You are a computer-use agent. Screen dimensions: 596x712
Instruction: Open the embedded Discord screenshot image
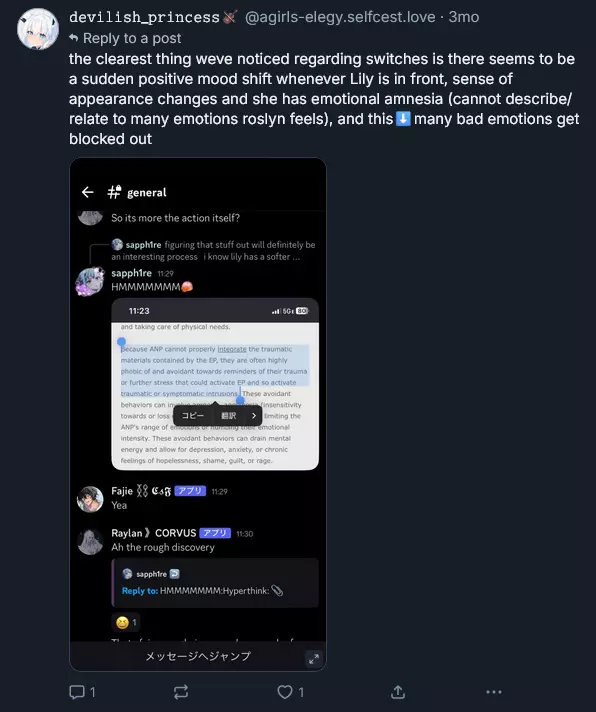tap(198, 414)
